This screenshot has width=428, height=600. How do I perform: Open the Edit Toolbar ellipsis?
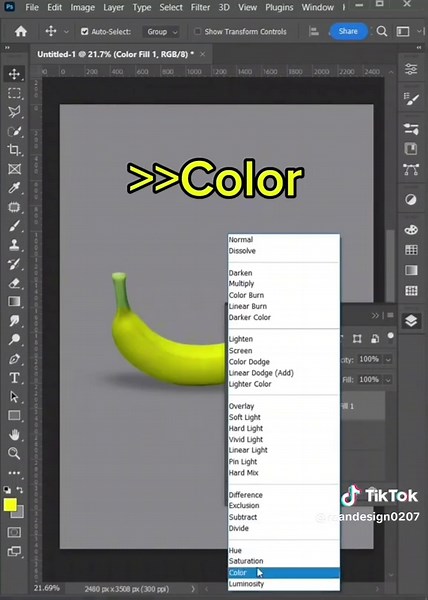[14, 473]
